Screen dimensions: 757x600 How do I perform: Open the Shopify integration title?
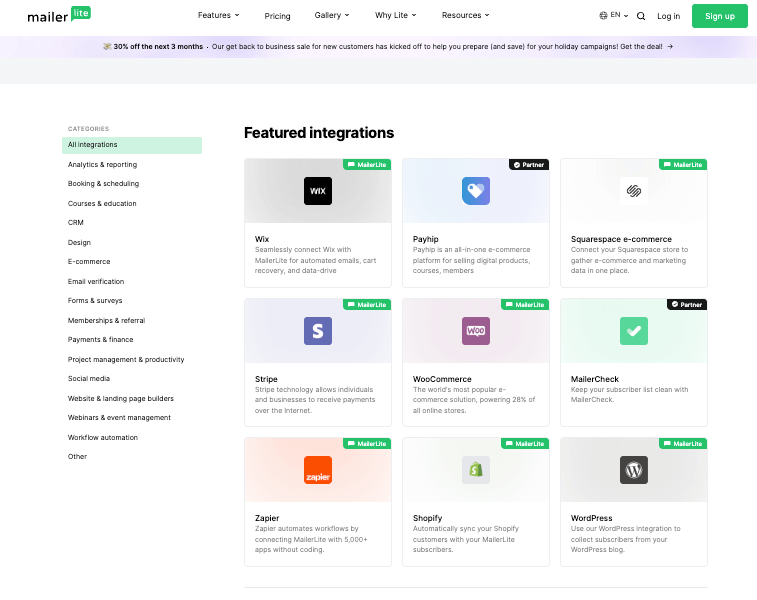427,518
